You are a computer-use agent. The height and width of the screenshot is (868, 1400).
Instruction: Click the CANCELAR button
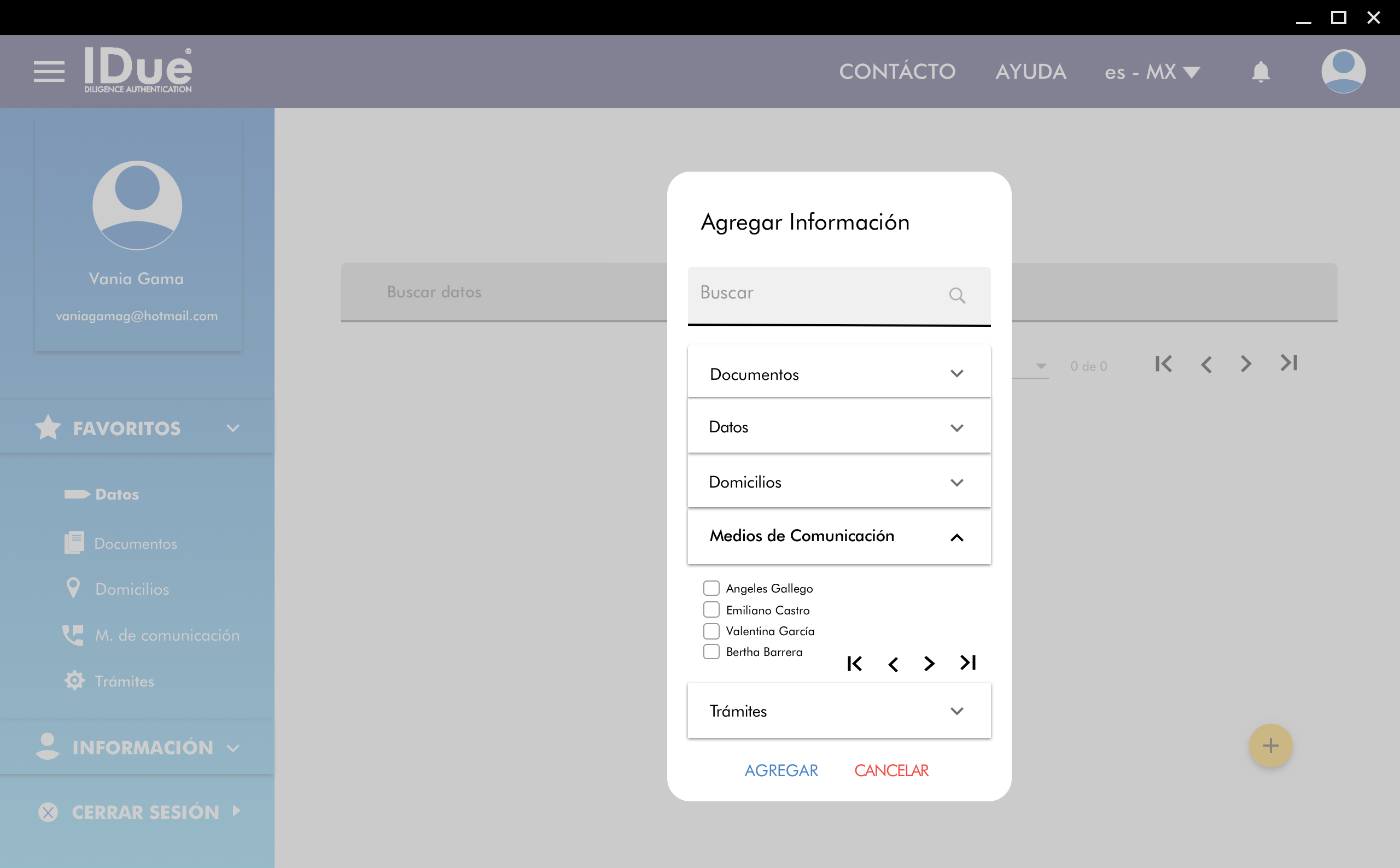pos(891,770)
